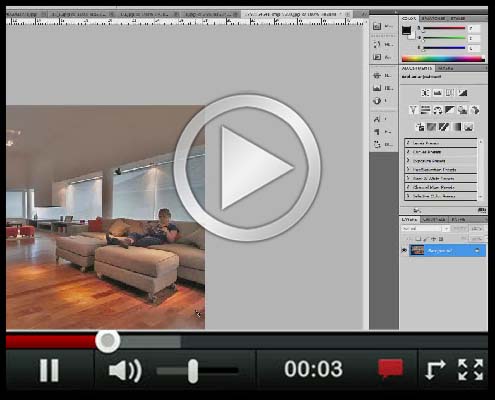Enter fullscreen with the expand arrows icon
Image resolution: width=495 pixels, height=400 pixels.
click(x=470, y=370)
